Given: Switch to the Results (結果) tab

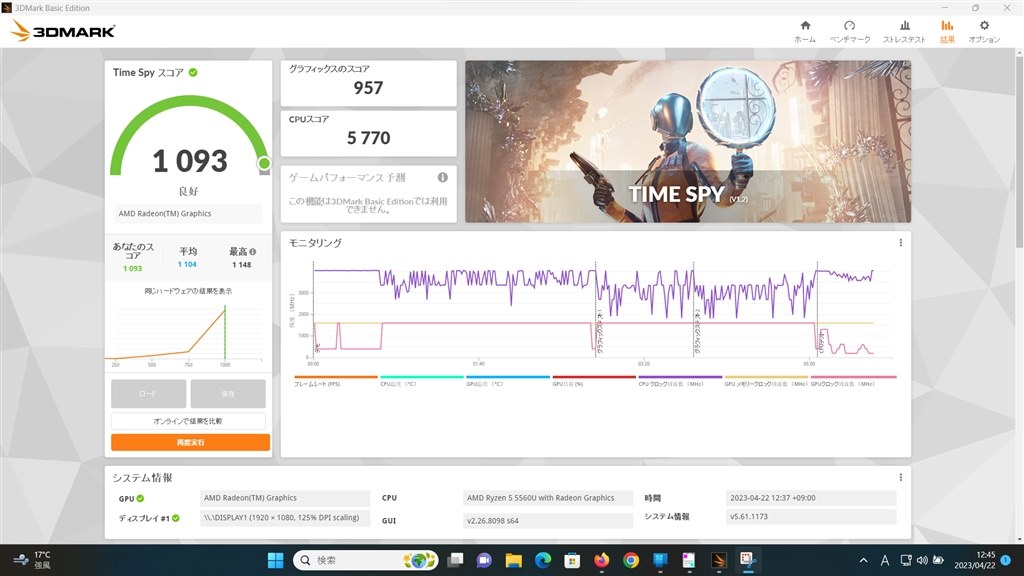Looking at the screenshot, I should [x=947, y=31].
